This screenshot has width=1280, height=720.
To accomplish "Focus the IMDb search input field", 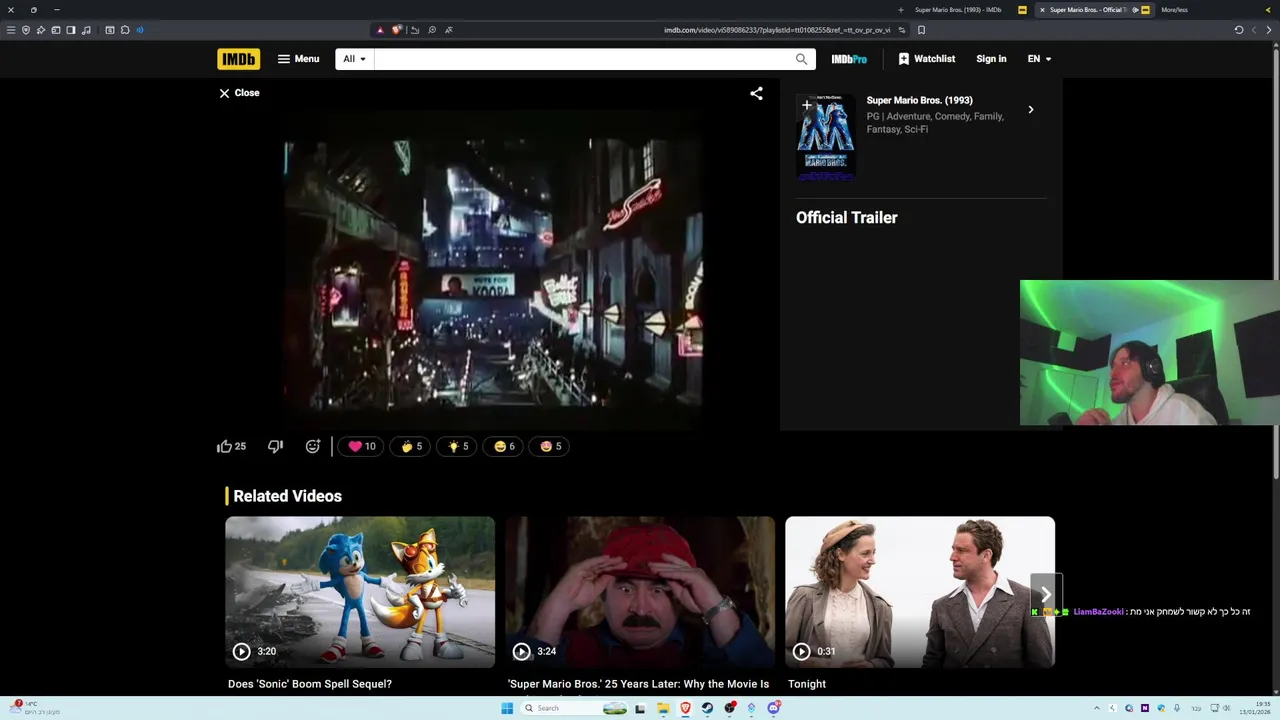I will coord(580,59).
